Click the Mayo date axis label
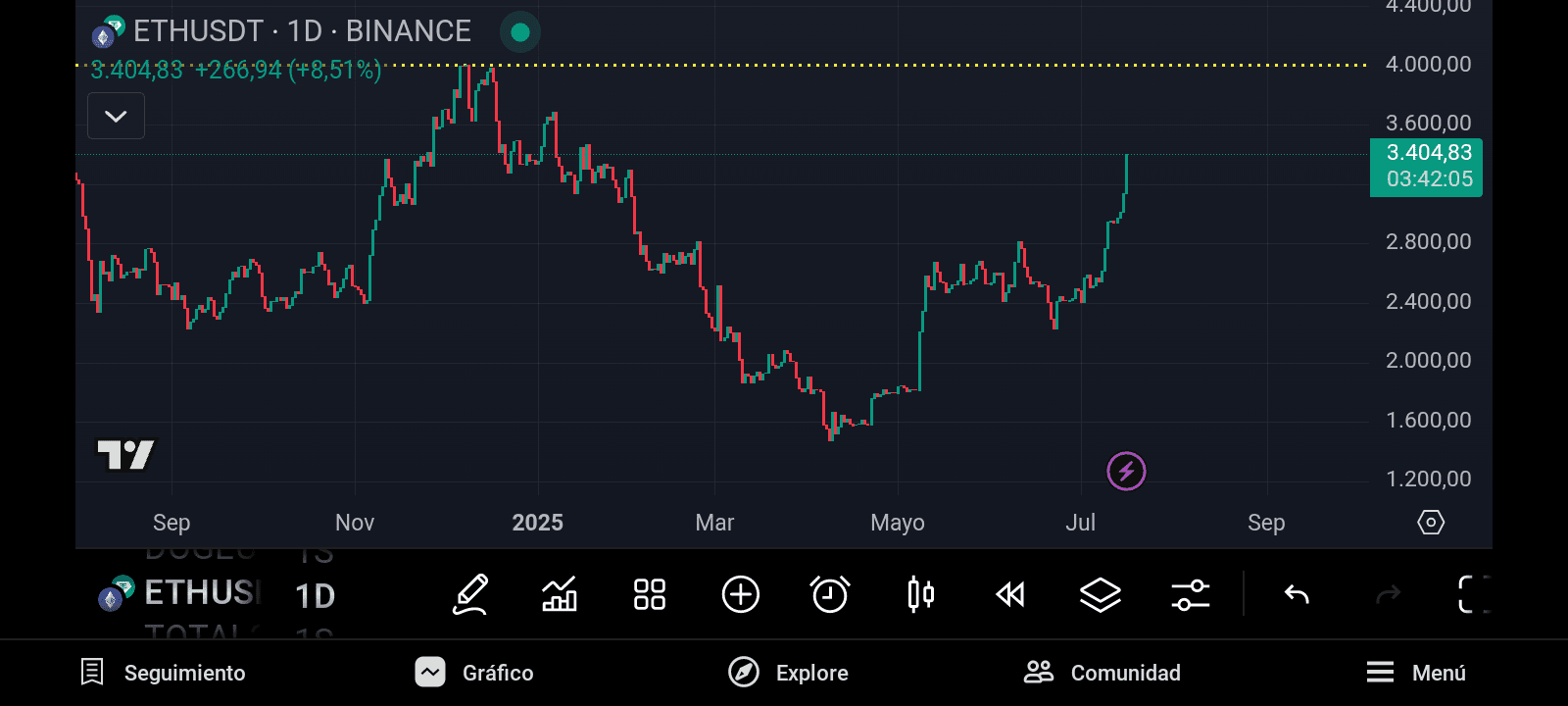 pos(898,524)
